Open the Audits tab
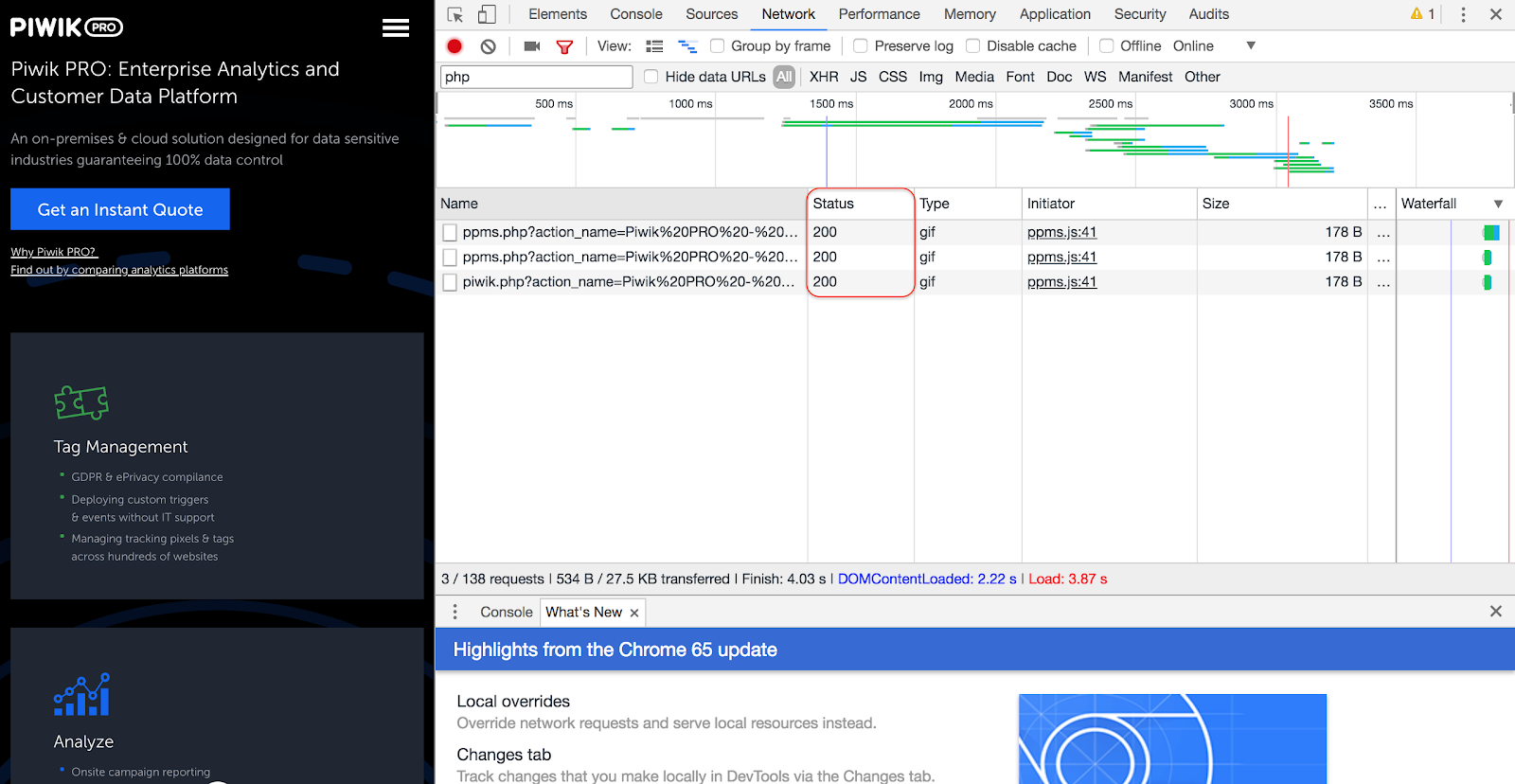This screenshot has width=1515, height=784. point(1209,14)
